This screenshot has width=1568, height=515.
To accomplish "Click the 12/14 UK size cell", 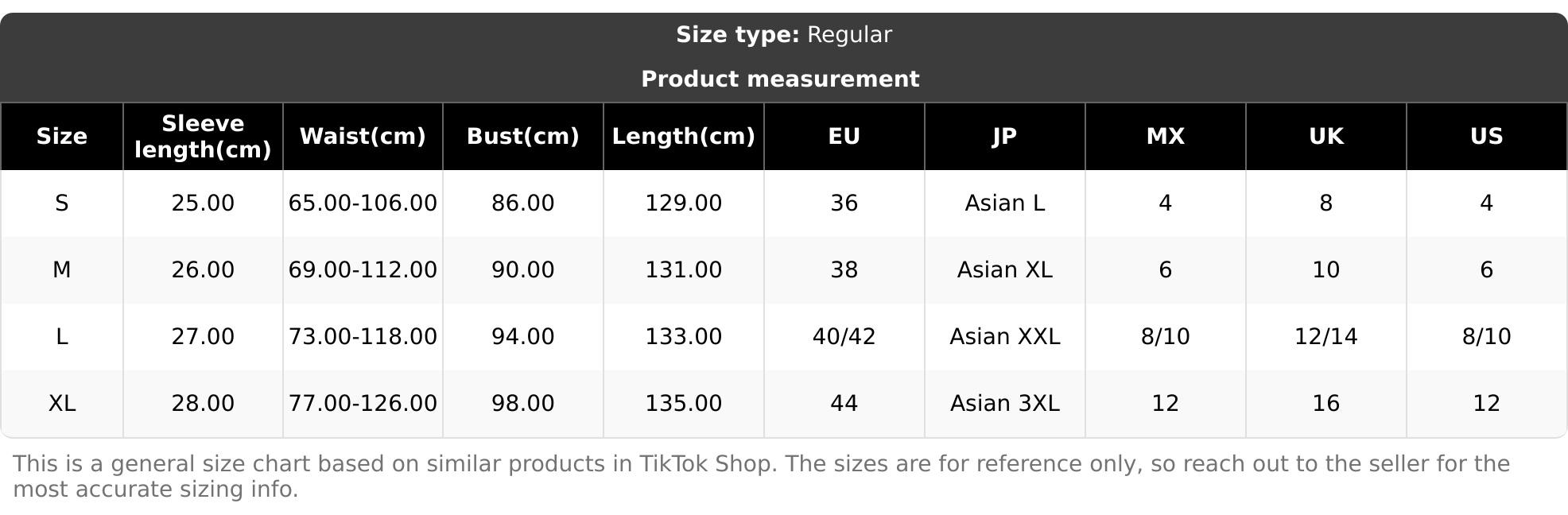I will tap(1325, 337).
